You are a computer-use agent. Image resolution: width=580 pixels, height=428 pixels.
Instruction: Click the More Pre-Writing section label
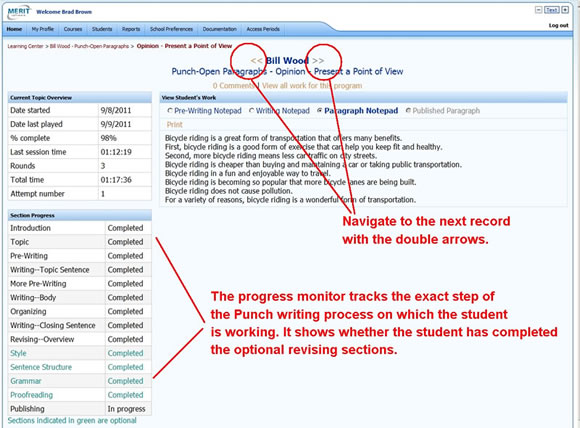[x=38, y=284]
